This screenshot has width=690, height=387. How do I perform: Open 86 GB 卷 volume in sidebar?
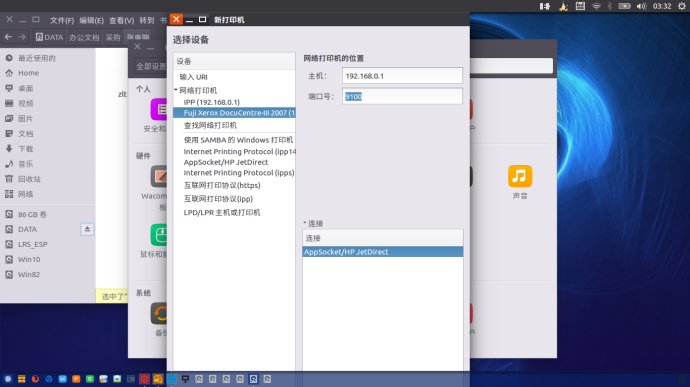(32, 214)
